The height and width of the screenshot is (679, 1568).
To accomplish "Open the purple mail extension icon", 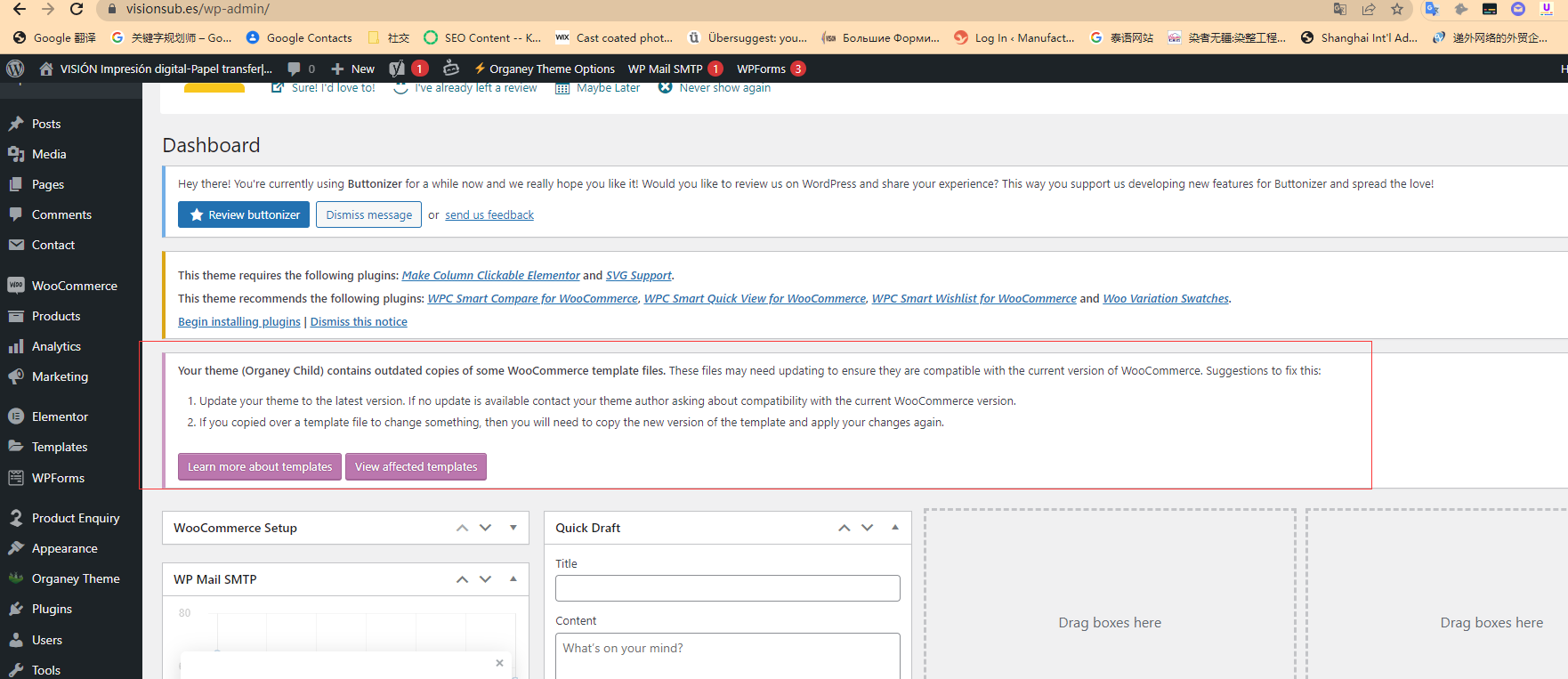I will [1518, 9].
